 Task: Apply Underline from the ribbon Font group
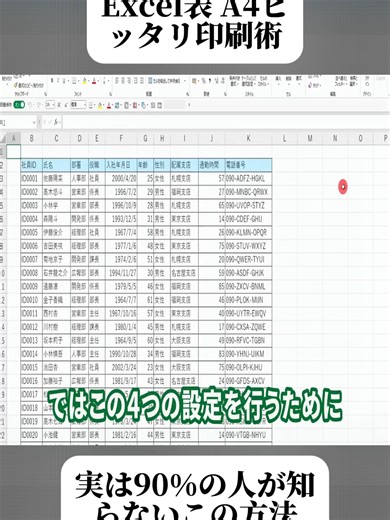click(64, 81)
